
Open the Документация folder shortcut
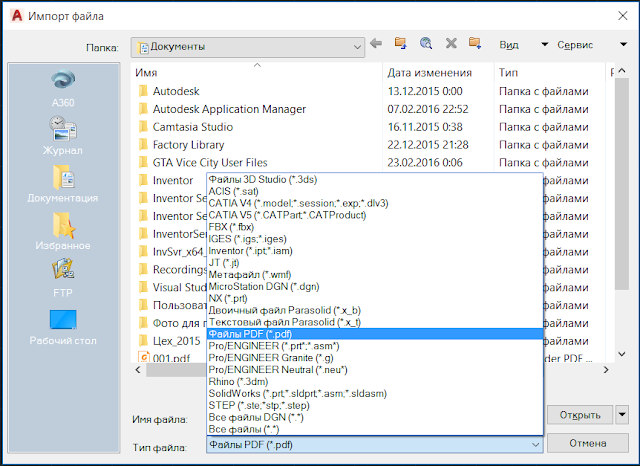pos(63,183)
